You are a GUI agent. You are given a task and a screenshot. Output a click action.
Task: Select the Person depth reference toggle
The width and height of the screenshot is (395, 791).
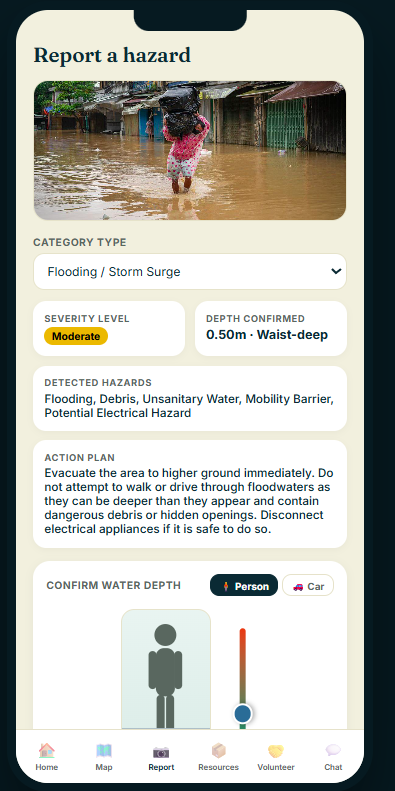tap(244, 585)
